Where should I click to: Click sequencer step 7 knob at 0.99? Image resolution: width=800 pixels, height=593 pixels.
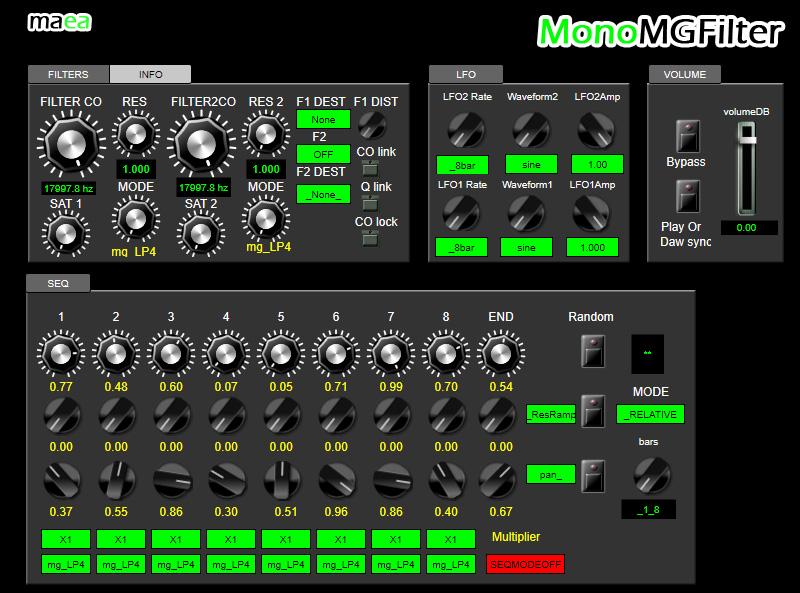tap(391, 354)
